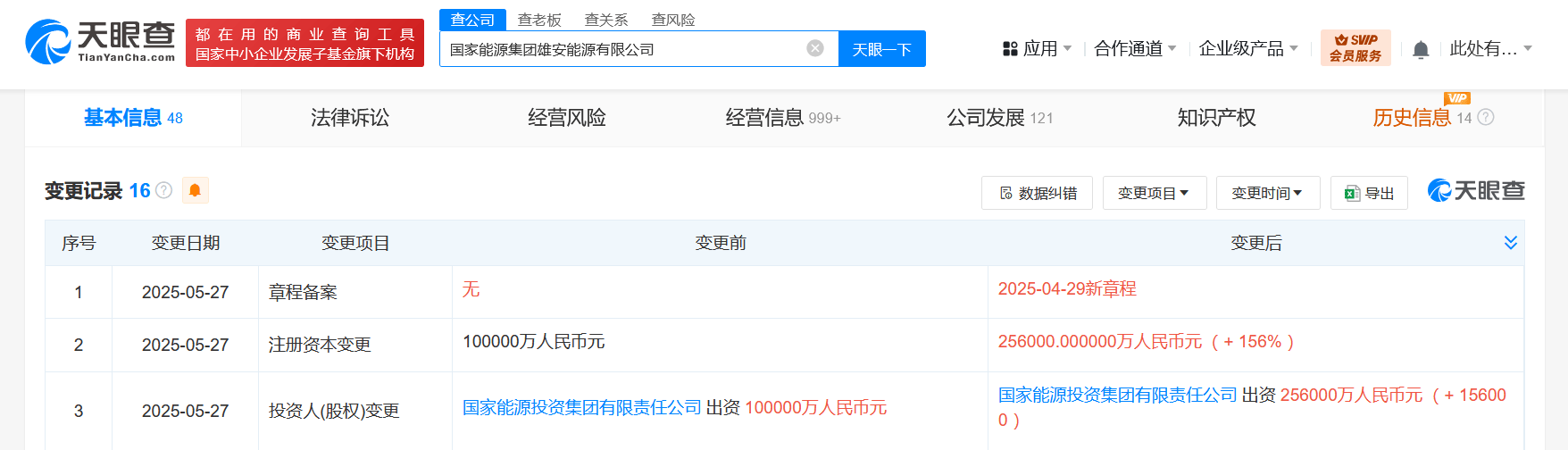
Task: Subscribe to change record alerts bell
Action: pyautogui.click(x=195, y=190)
